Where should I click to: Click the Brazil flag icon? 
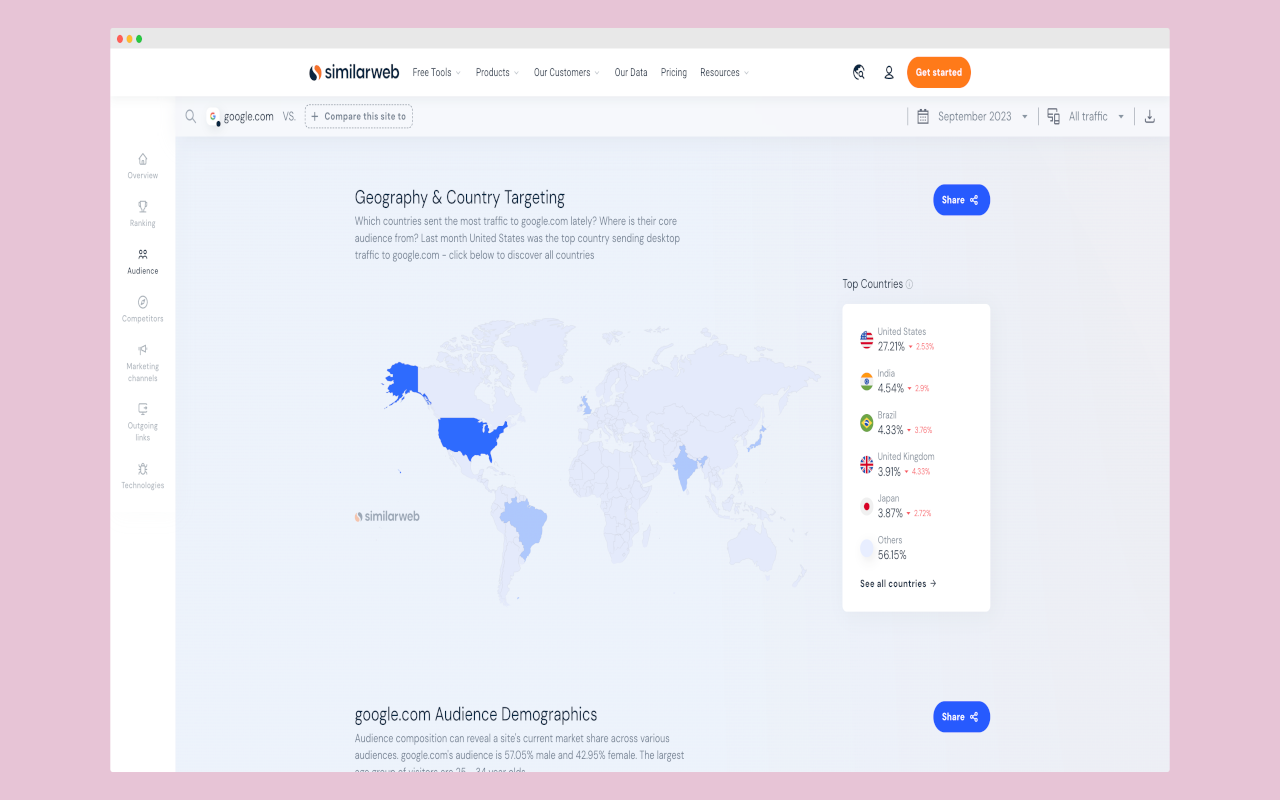click(x=866, y=423)
